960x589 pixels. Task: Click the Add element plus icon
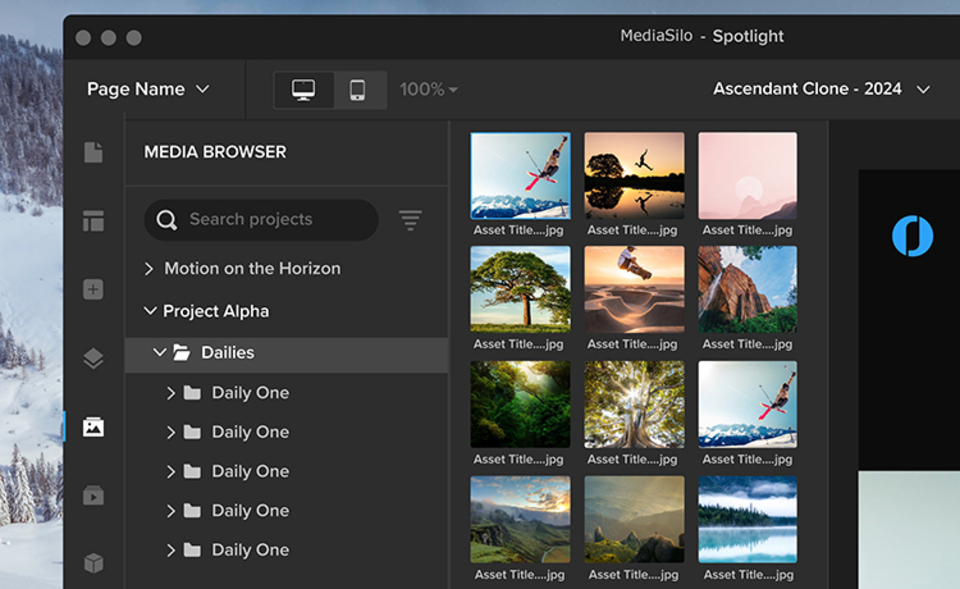point(92,289)
